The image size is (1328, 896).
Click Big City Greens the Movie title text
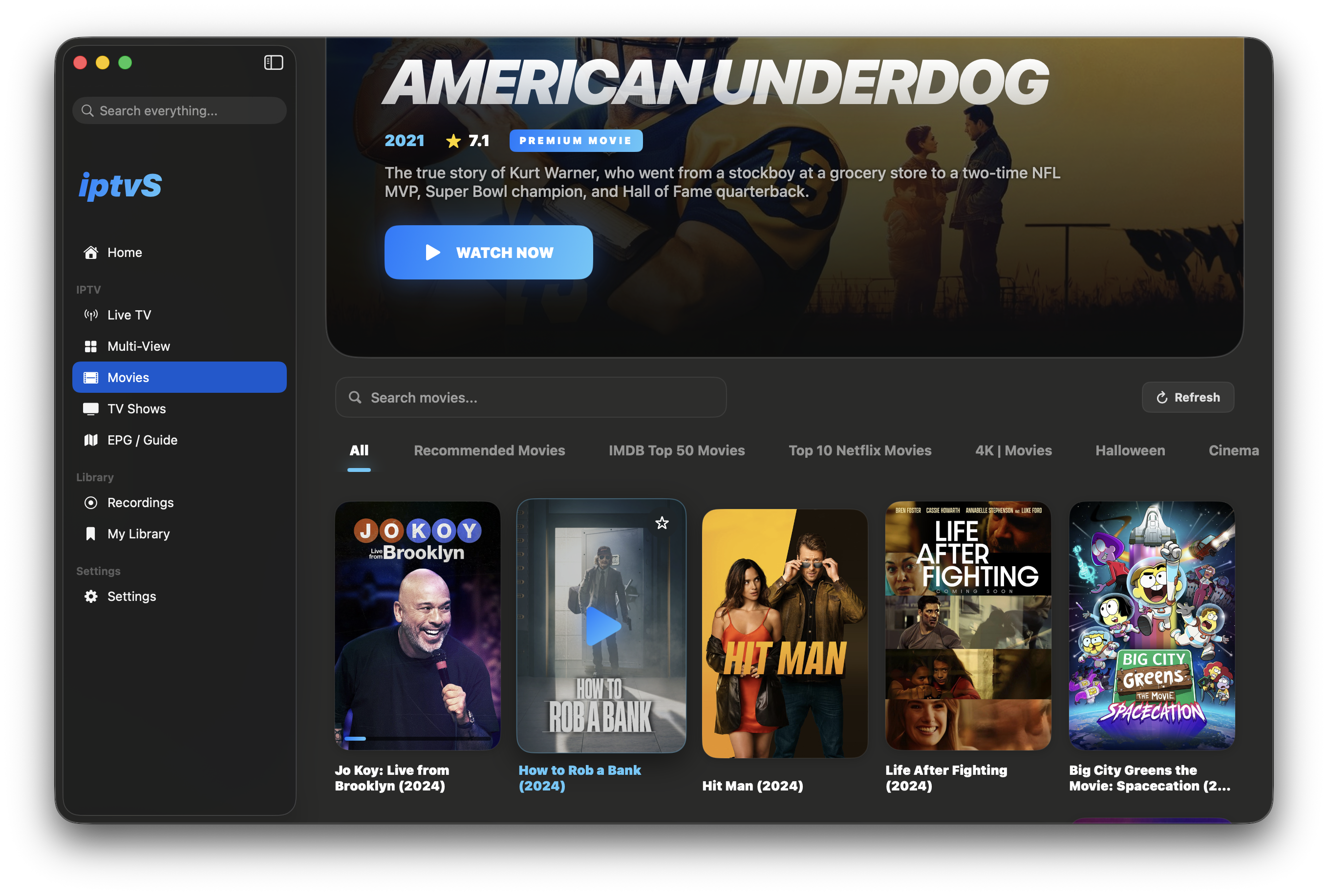point(1150,778)
